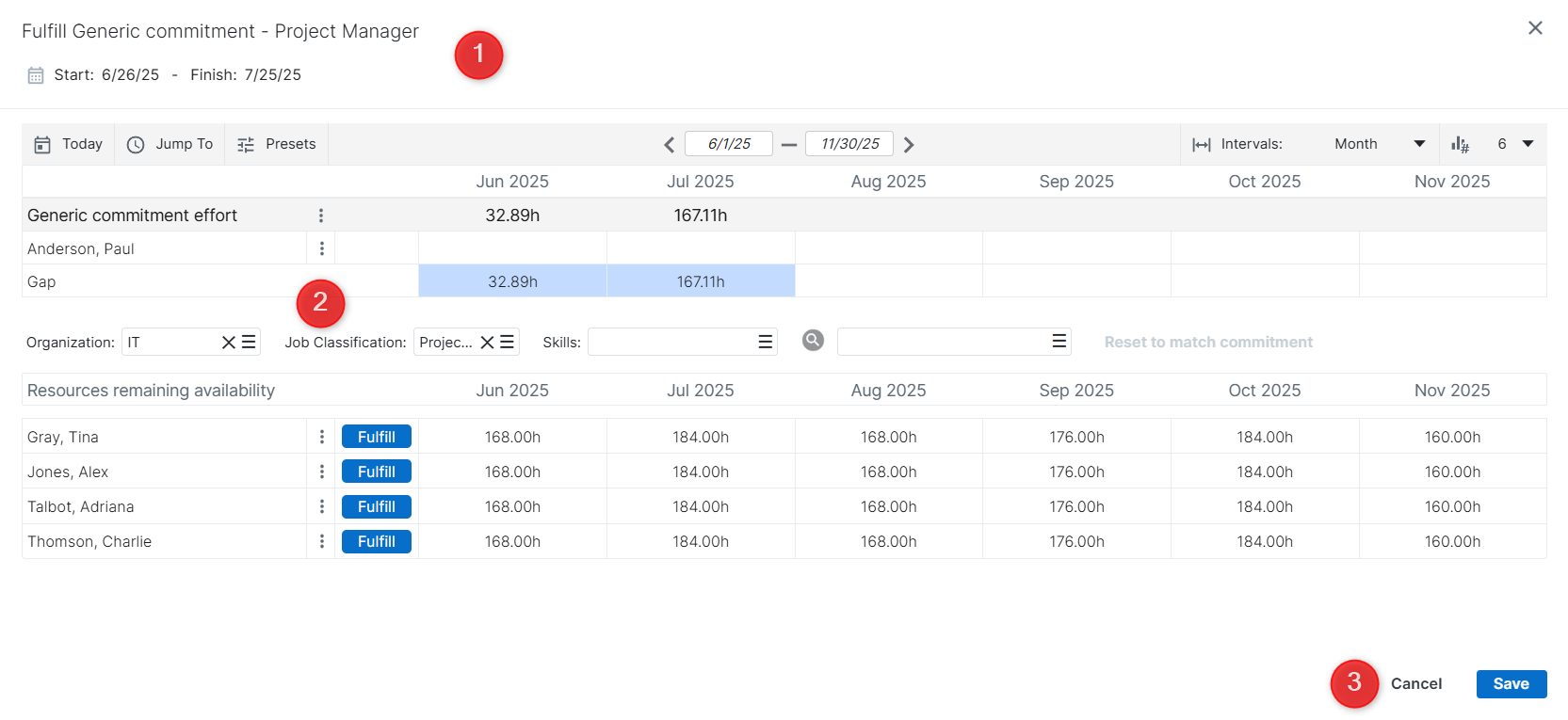Expand the interval count dropdown showing 6
This screenshot has width=1568, height=720.
click(1515, 144)
